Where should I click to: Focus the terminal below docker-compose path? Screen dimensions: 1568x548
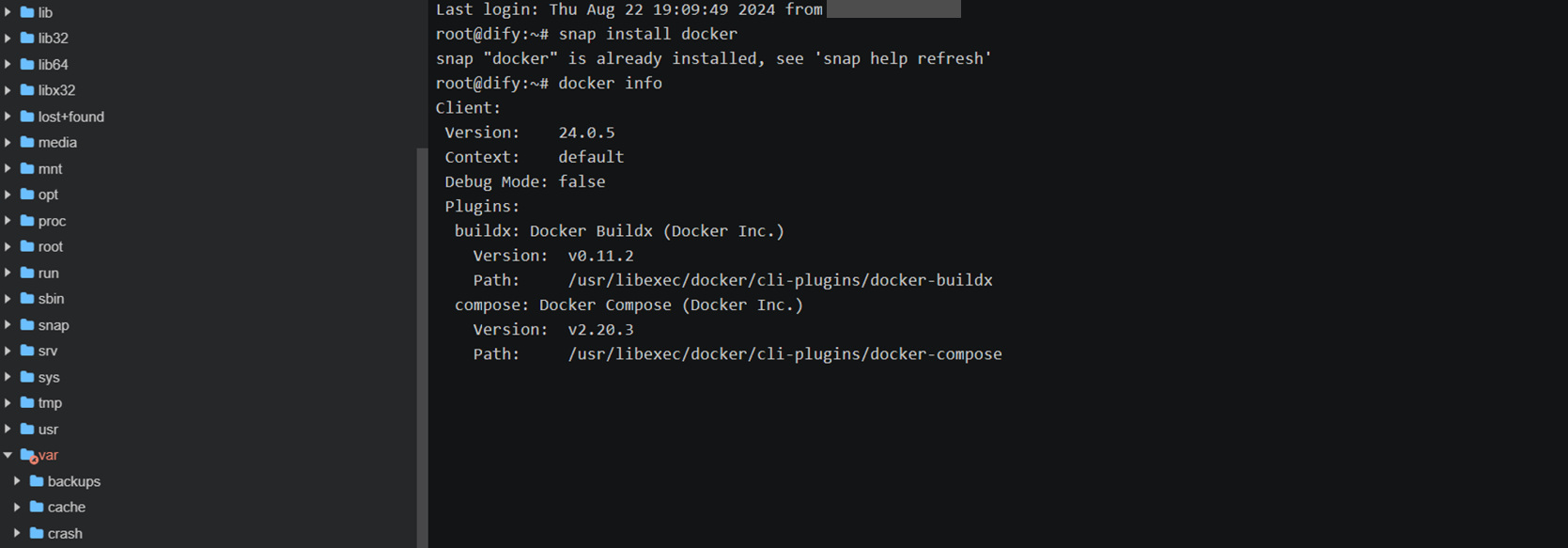point(996,451)
